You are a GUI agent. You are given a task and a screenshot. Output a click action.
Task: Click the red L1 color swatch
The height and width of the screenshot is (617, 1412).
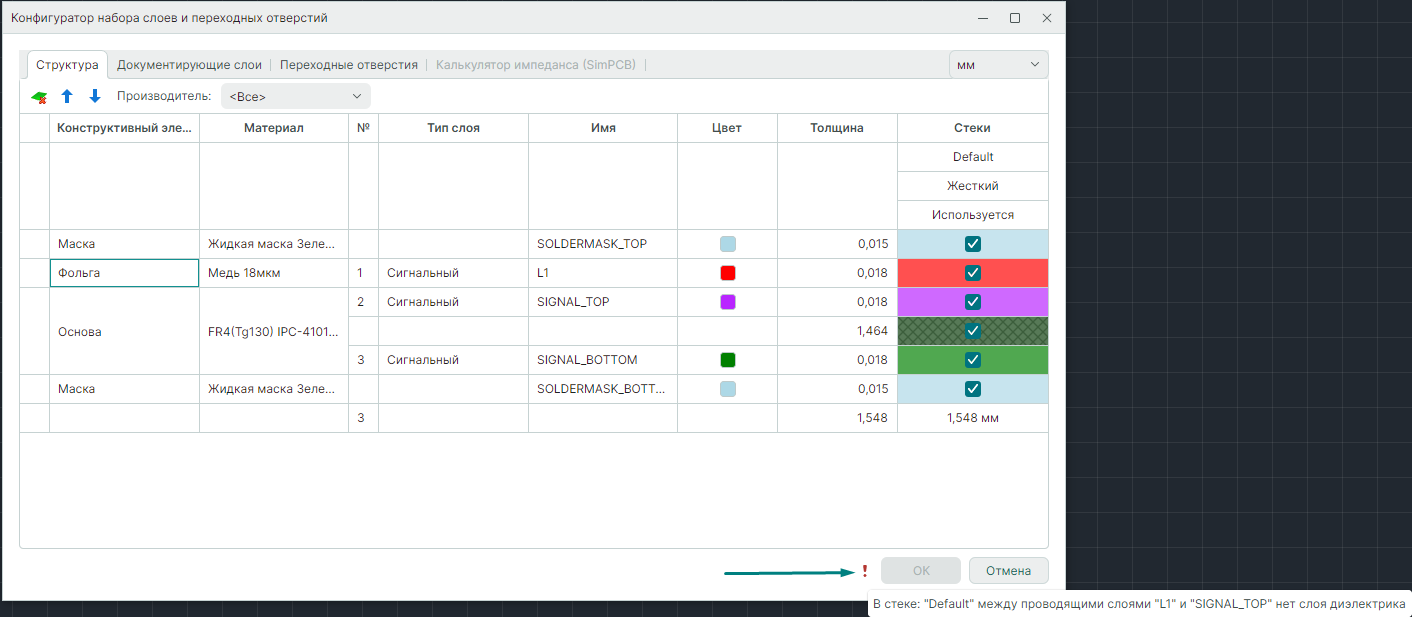[x=727, y=273]
